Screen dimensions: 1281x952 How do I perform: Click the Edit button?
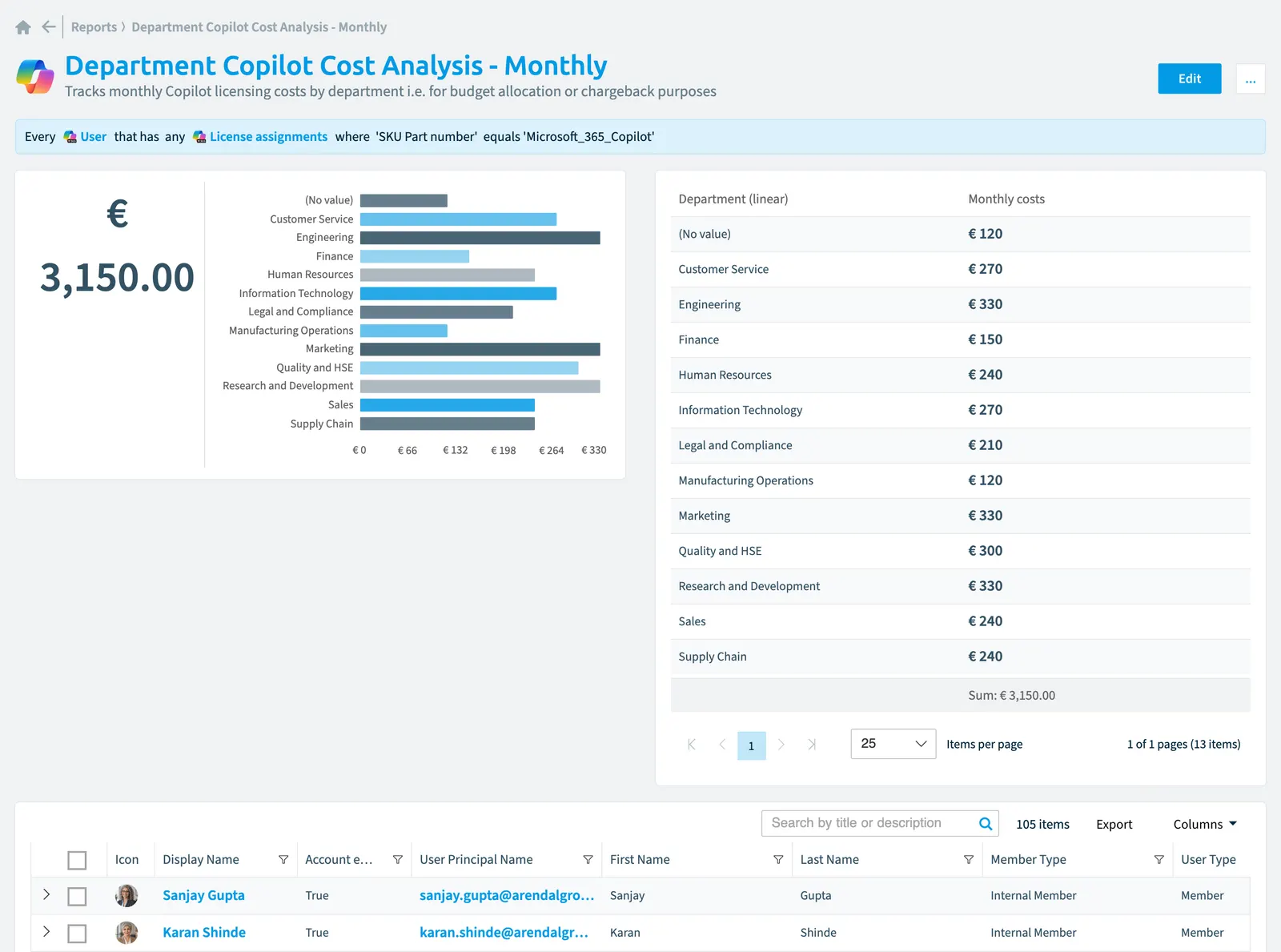[x=1190, y=78]
